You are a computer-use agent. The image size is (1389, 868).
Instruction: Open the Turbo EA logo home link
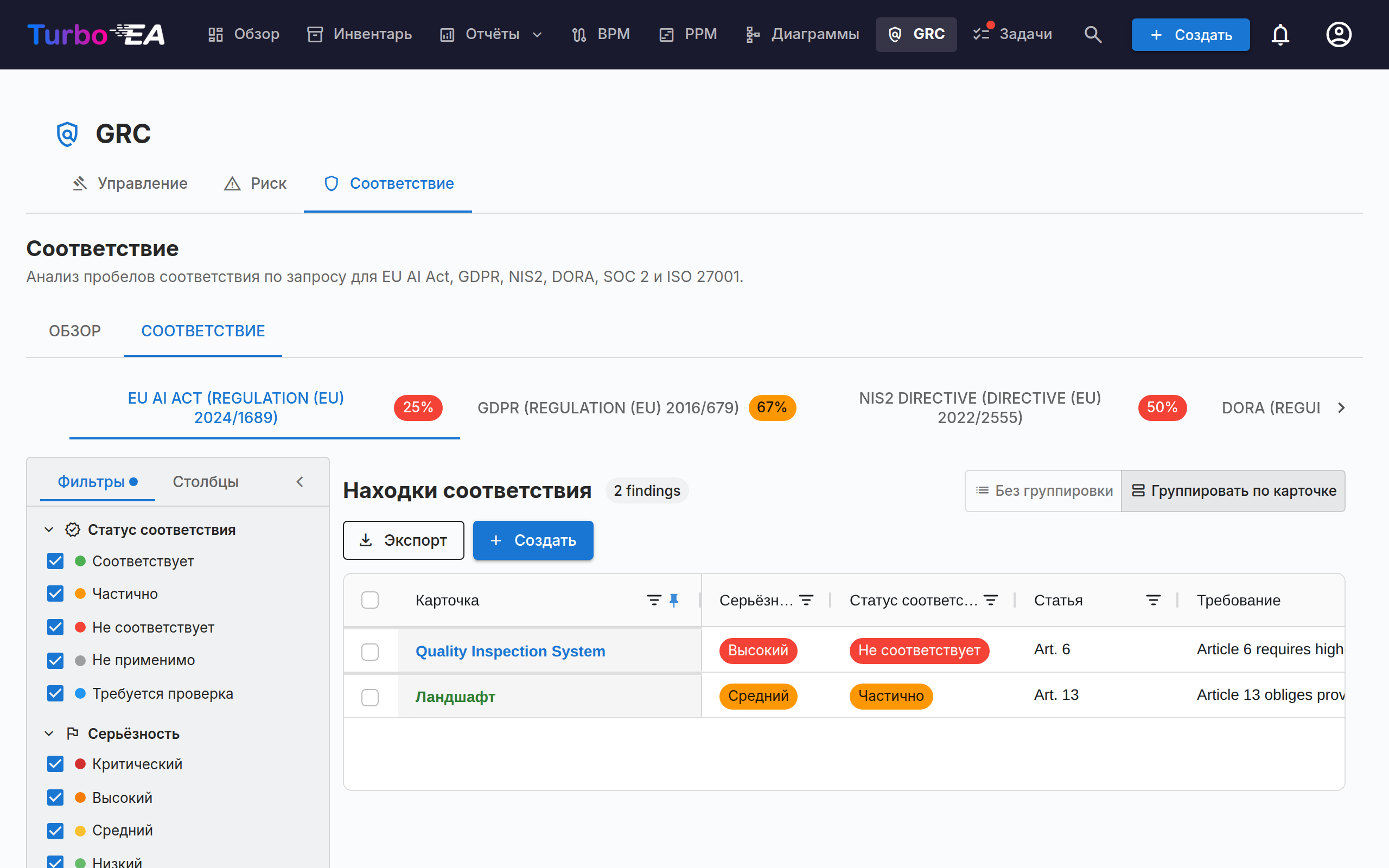point(96,34)
